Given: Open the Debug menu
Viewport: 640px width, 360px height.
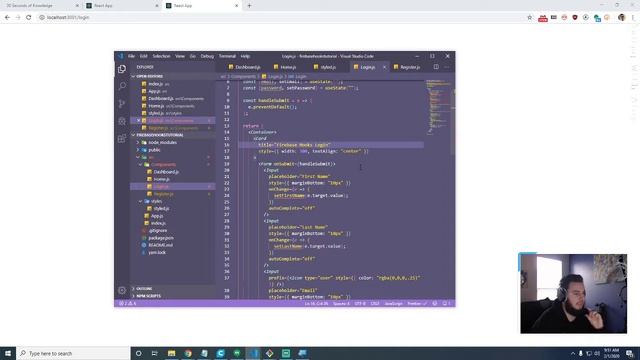Looking at the screenshot, I should 207,56.
